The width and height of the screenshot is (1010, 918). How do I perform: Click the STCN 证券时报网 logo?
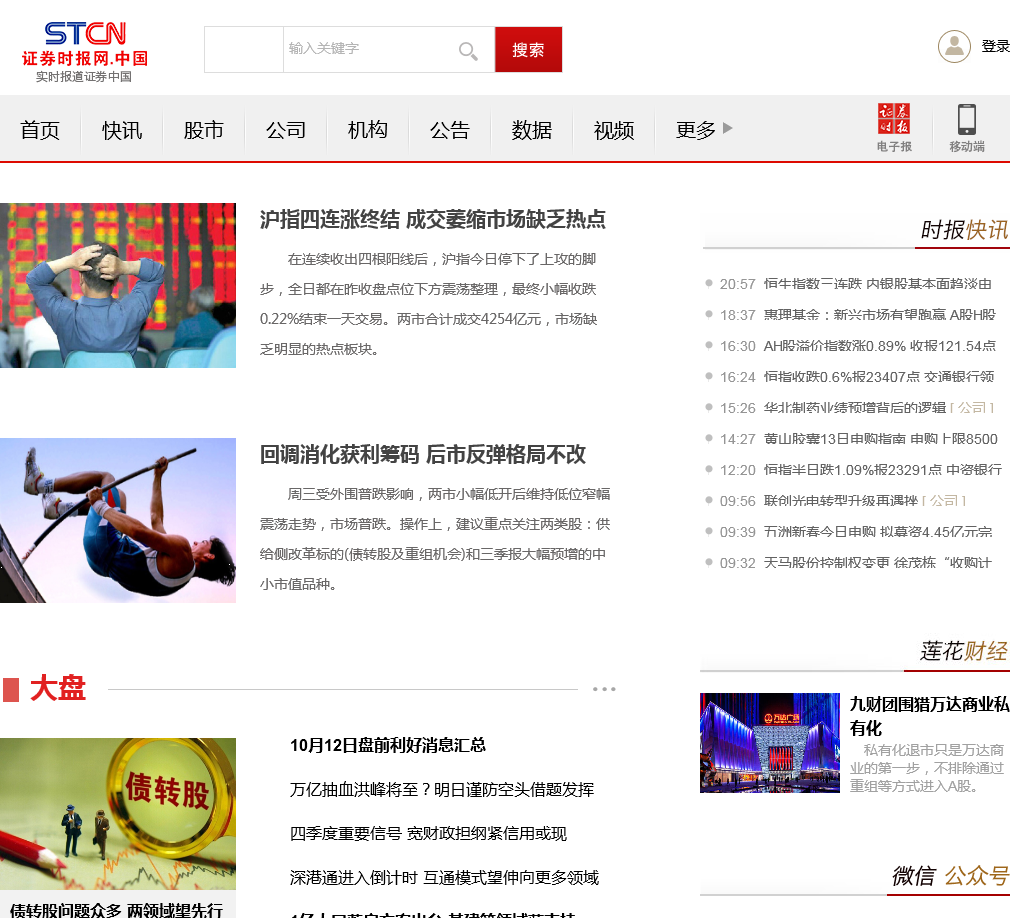click(85, 52)
